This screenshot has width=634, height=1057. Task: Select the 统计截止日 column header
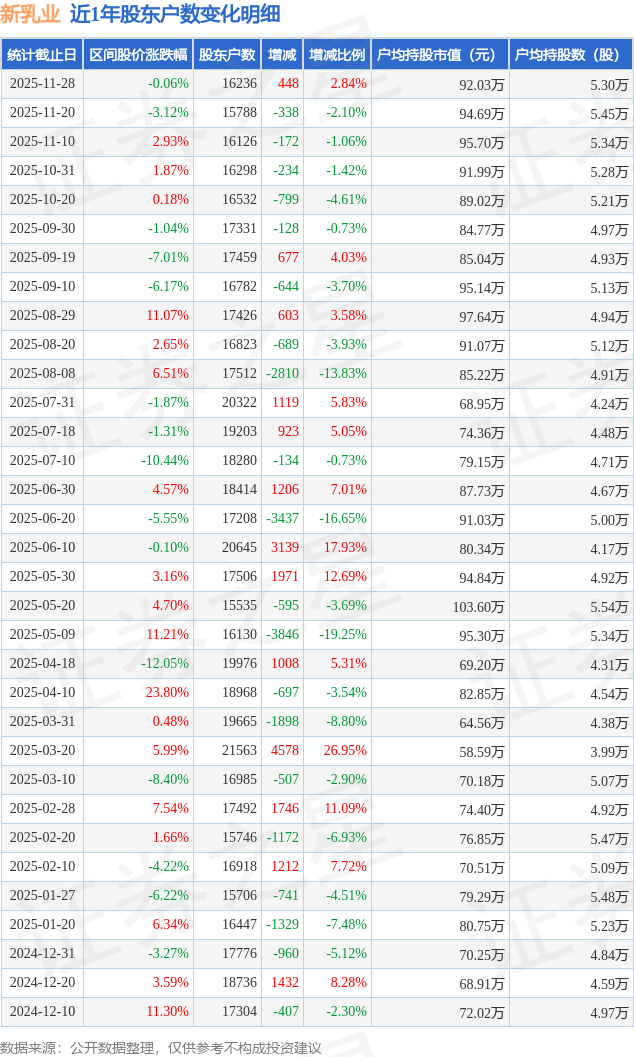coord(42,55)
